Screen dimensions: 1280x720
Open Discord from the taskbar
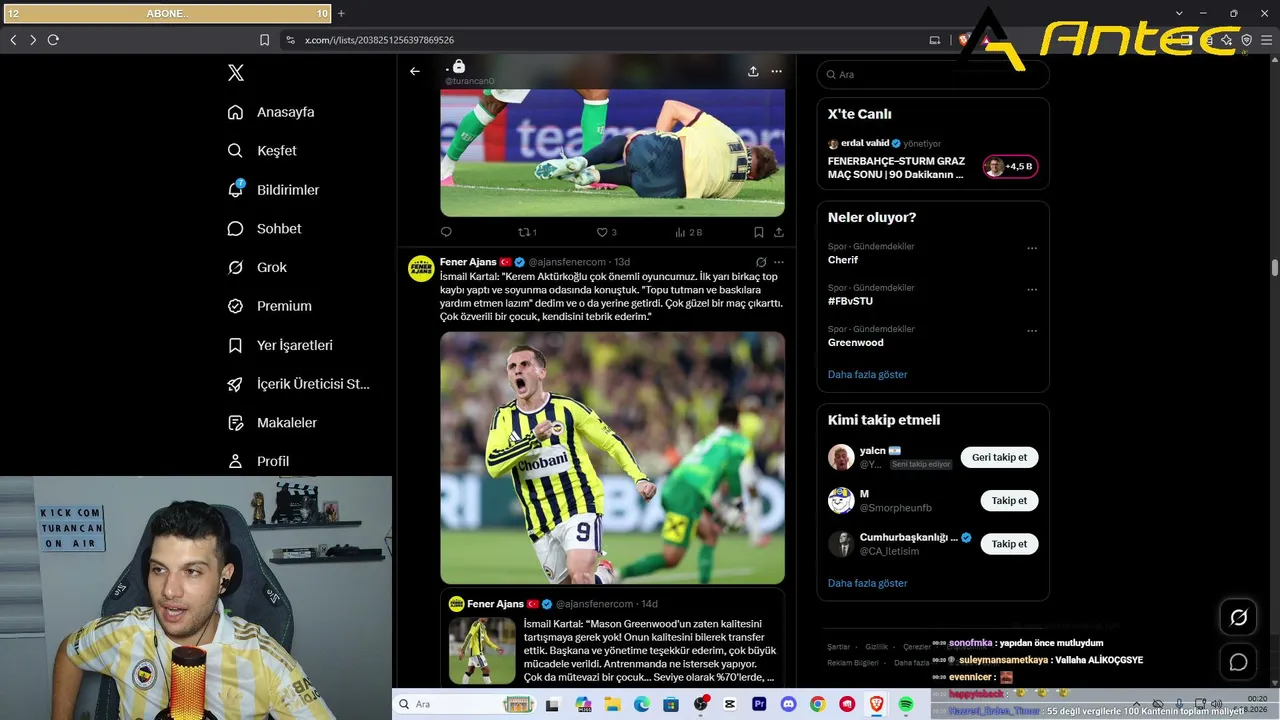[788, 704]
